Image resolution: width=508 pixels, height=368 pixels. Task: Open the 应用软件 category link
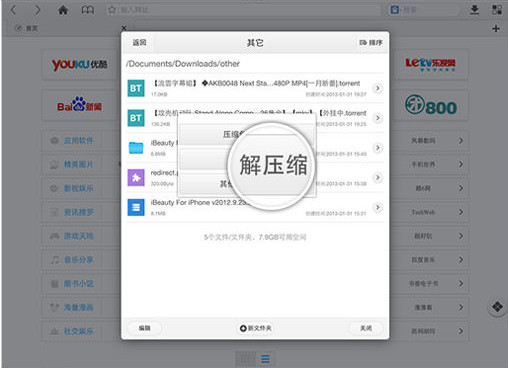click(x=78, y=141)
